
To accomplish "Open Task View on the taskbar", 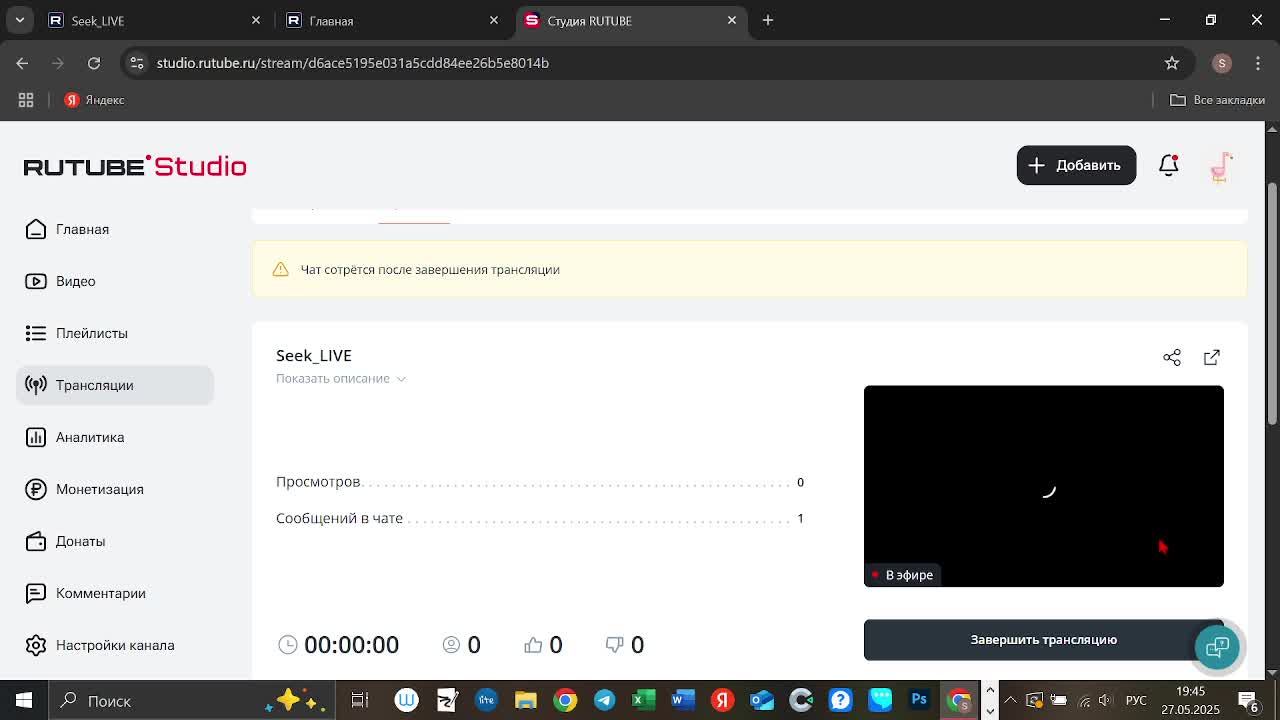I will 360,701.
